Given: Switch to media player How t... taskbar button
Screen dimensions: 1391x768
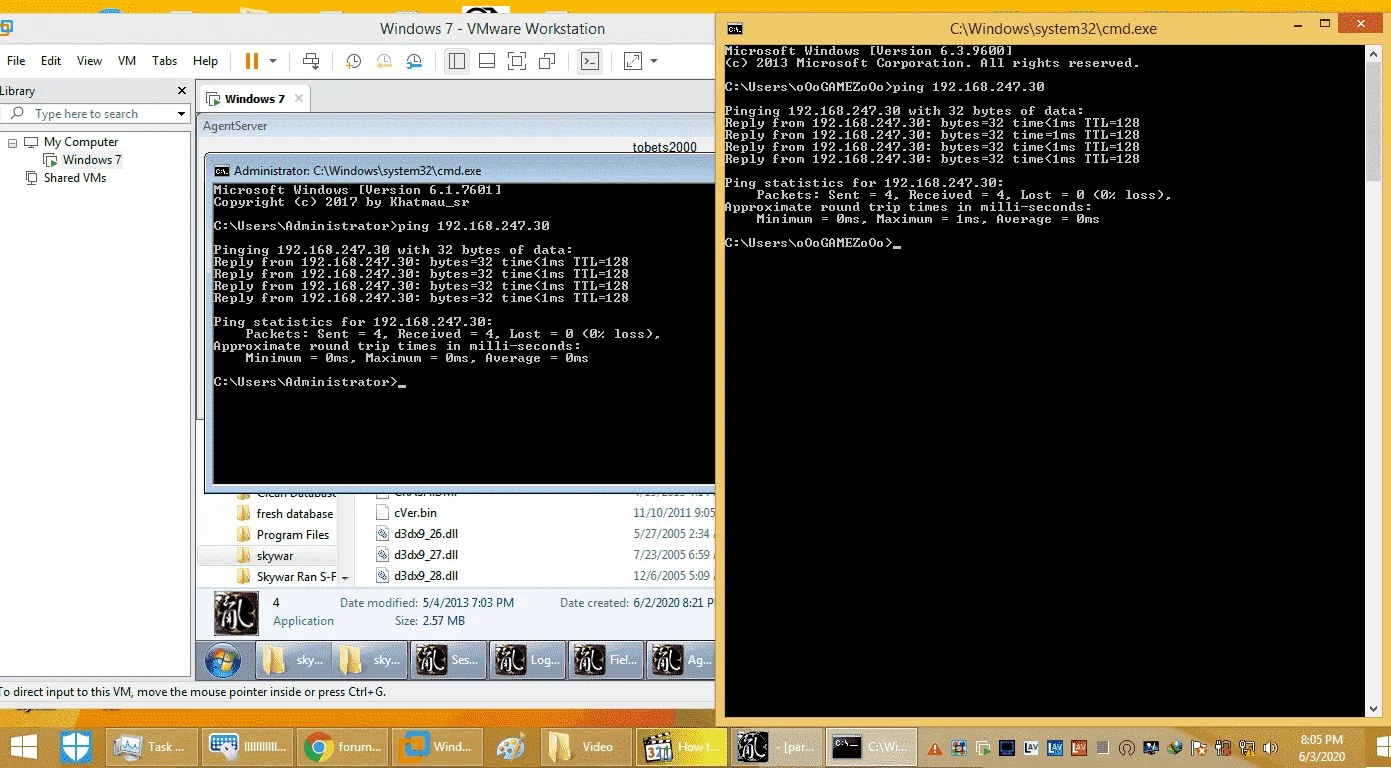Looking at the screenshot, I should [x=681, y=747].
